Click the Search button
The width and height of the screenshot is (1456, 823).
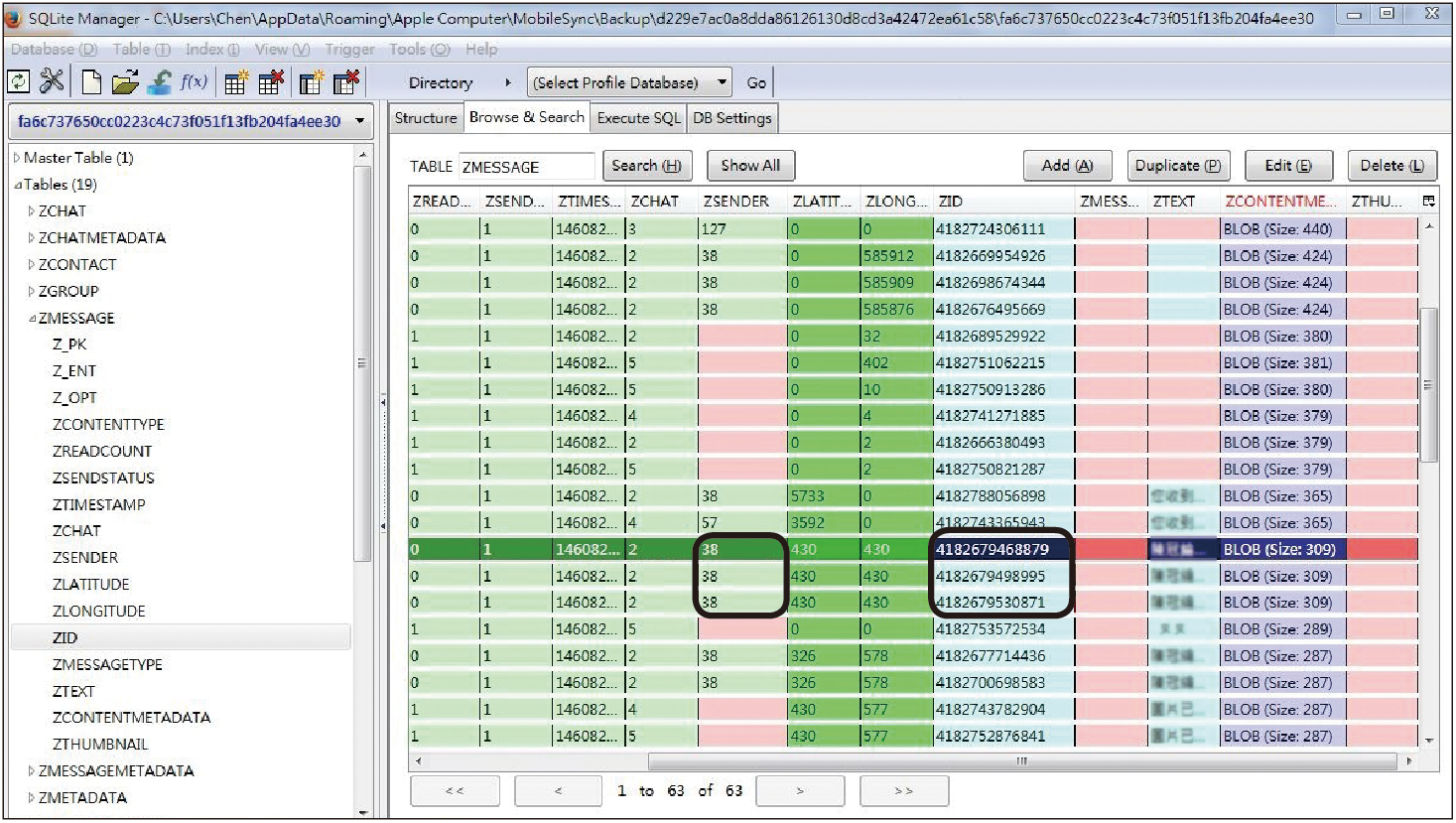point(646,166)
